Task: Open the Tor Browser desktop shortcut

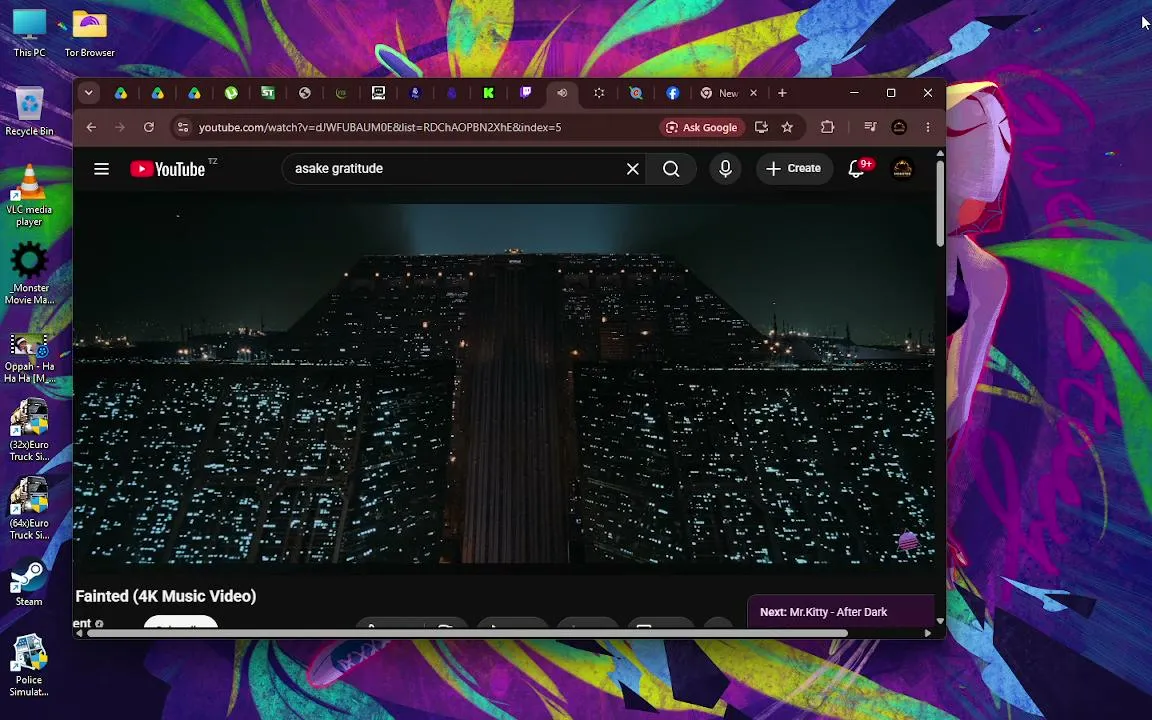Action: (x=89, y=32)
